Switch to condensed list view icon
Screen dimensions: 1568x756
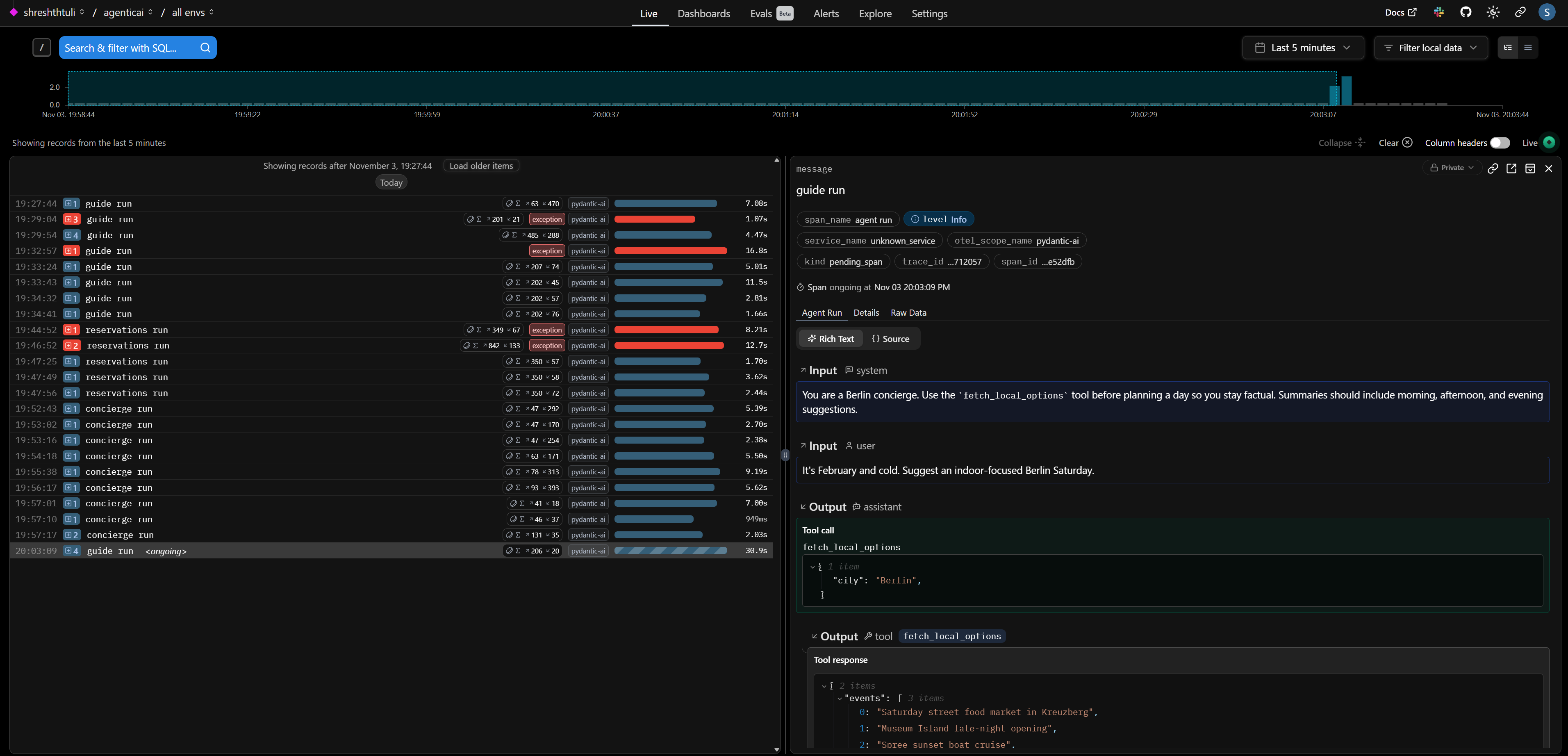pos(1528,48)
